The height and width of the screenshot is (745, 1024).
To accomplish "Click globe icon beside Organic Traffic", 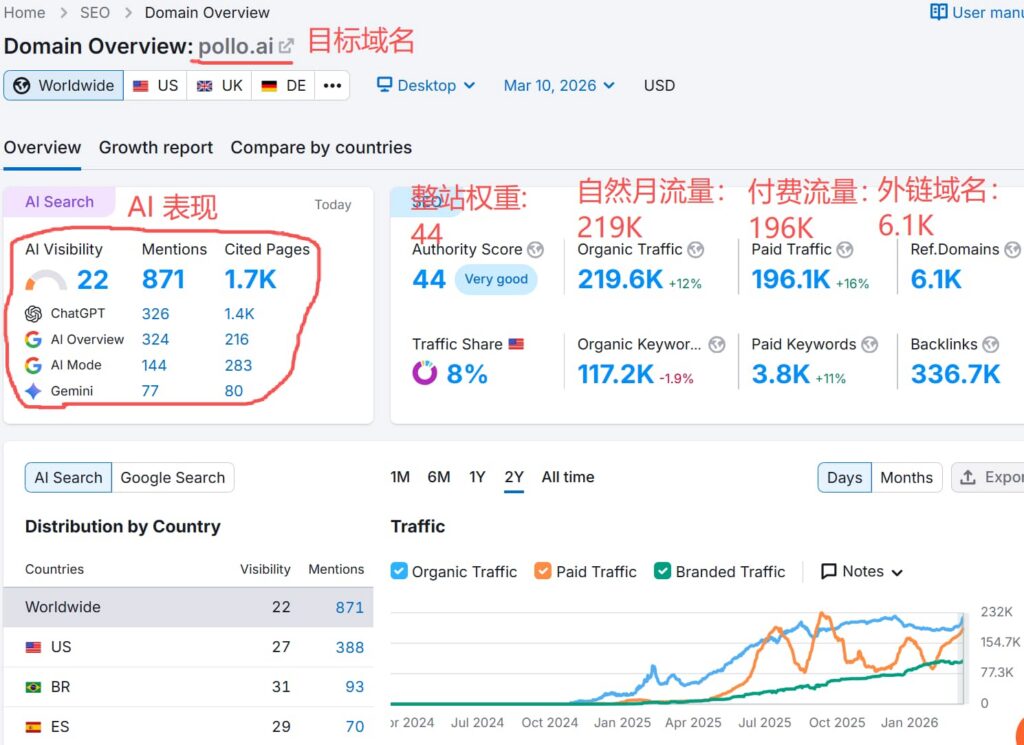I will point(696,249).
